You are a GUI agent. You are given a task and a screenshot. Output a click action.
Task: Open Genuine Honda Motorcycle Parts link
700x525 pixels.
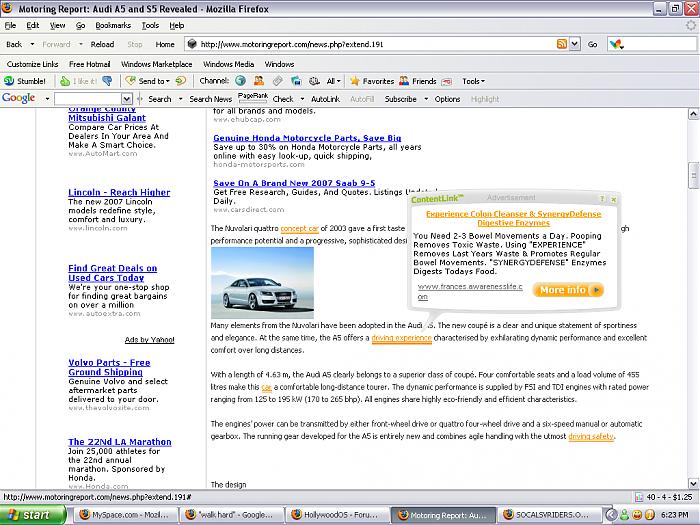tap(307, 138)
